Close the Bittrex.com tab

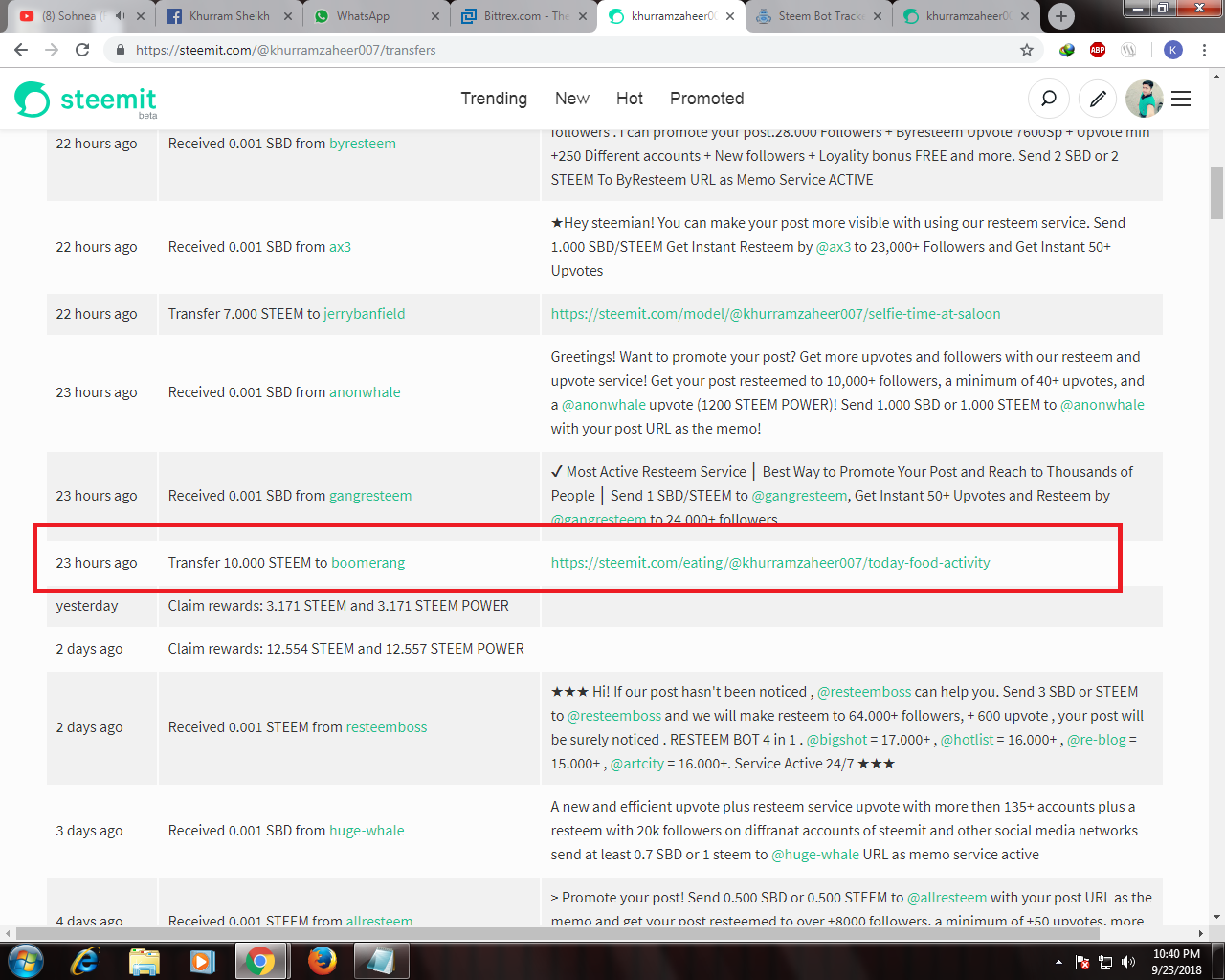(583, 16)
